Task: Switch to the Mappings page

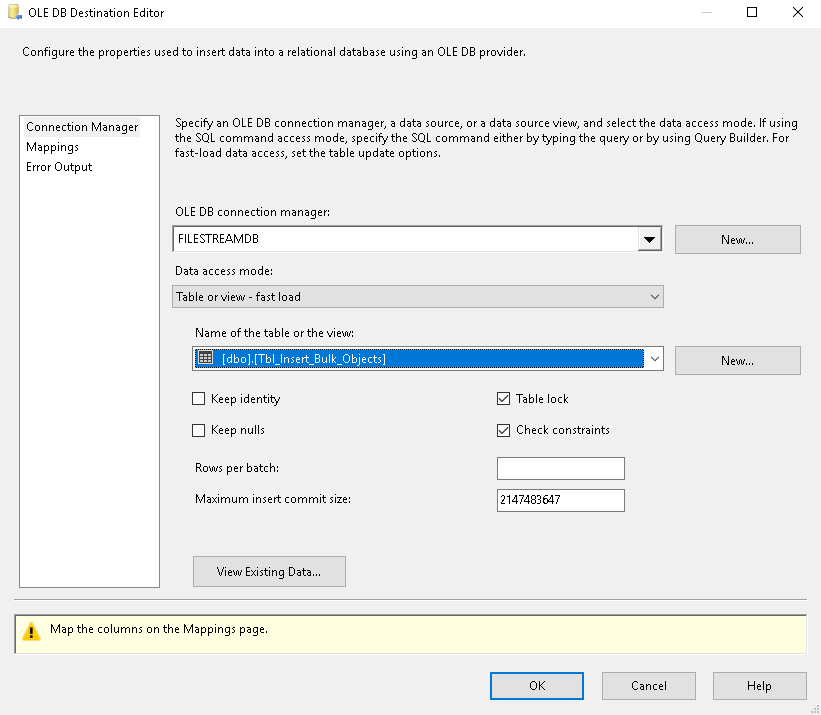Action: click(x=52, y=147)
